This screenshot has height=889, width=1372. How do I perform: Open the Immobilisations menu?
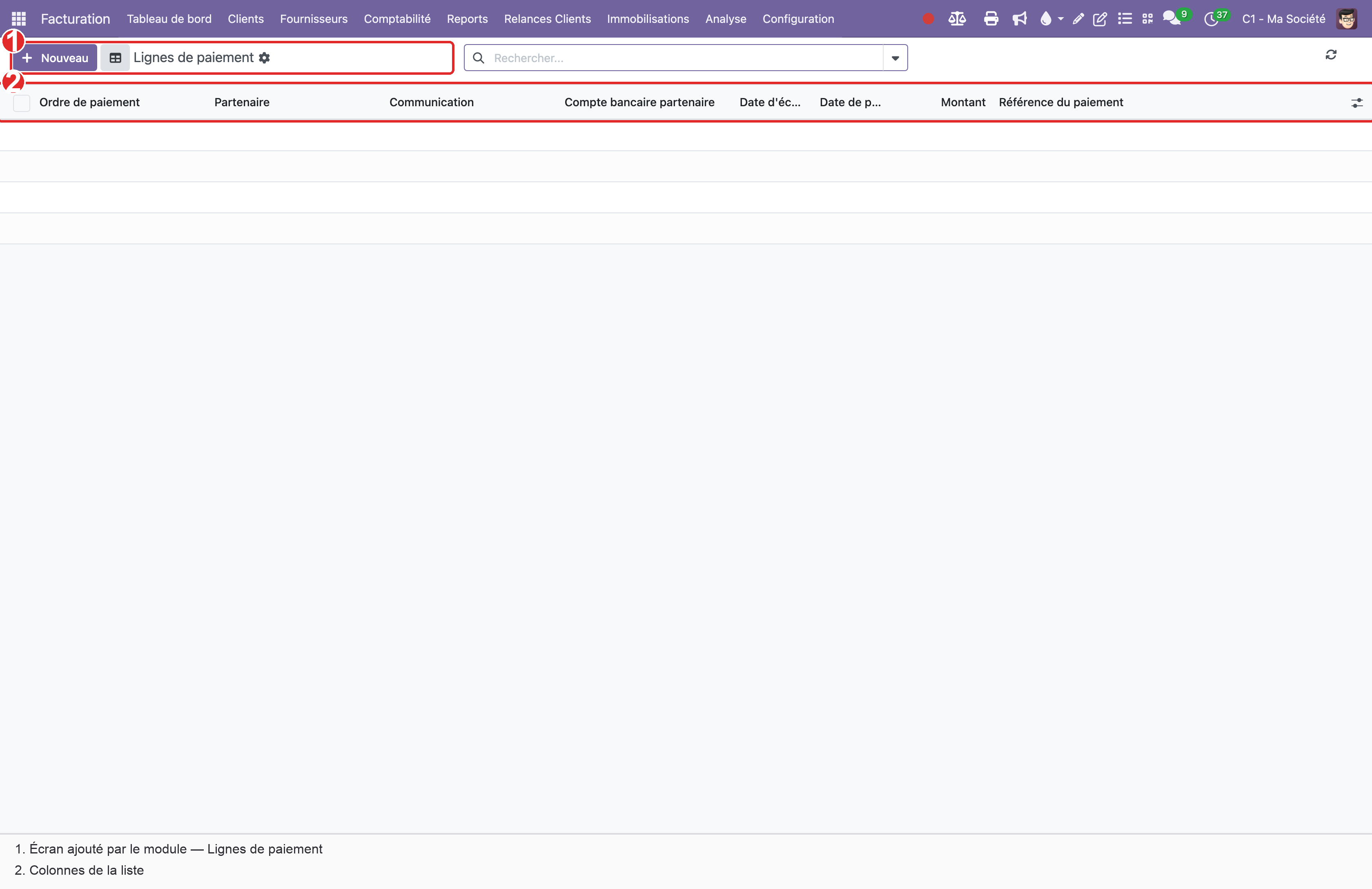pos(648,19)
